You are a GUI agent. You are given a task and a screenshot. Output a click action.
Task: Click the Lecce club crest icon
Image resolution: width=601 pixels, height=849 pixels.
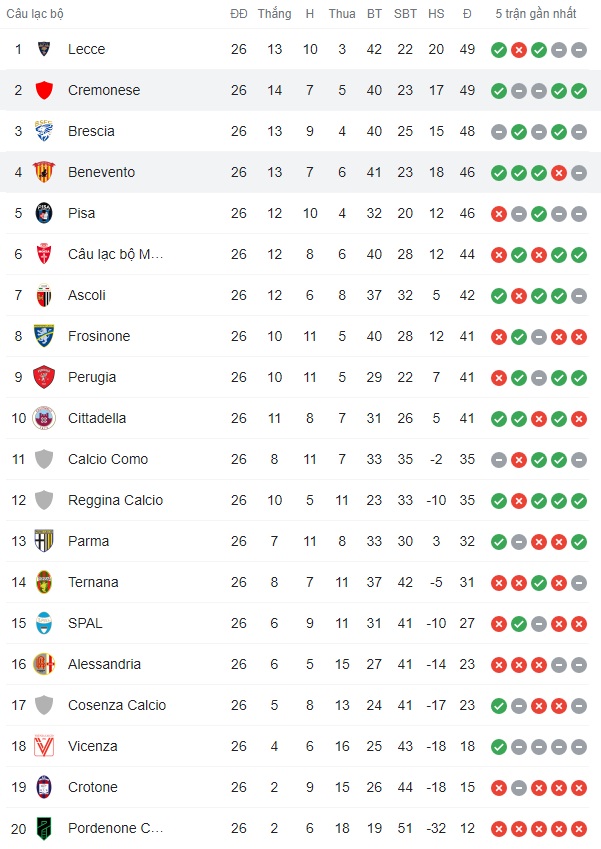pyautogui.click(x=44, y=49)
